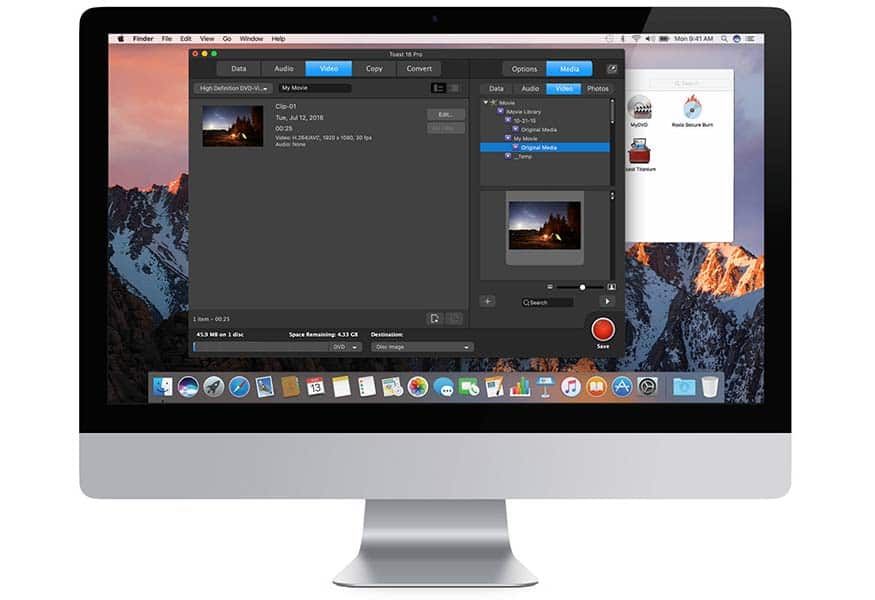The image size is (875, 600).
Task: Select the Data project tab
Action: 238,69
